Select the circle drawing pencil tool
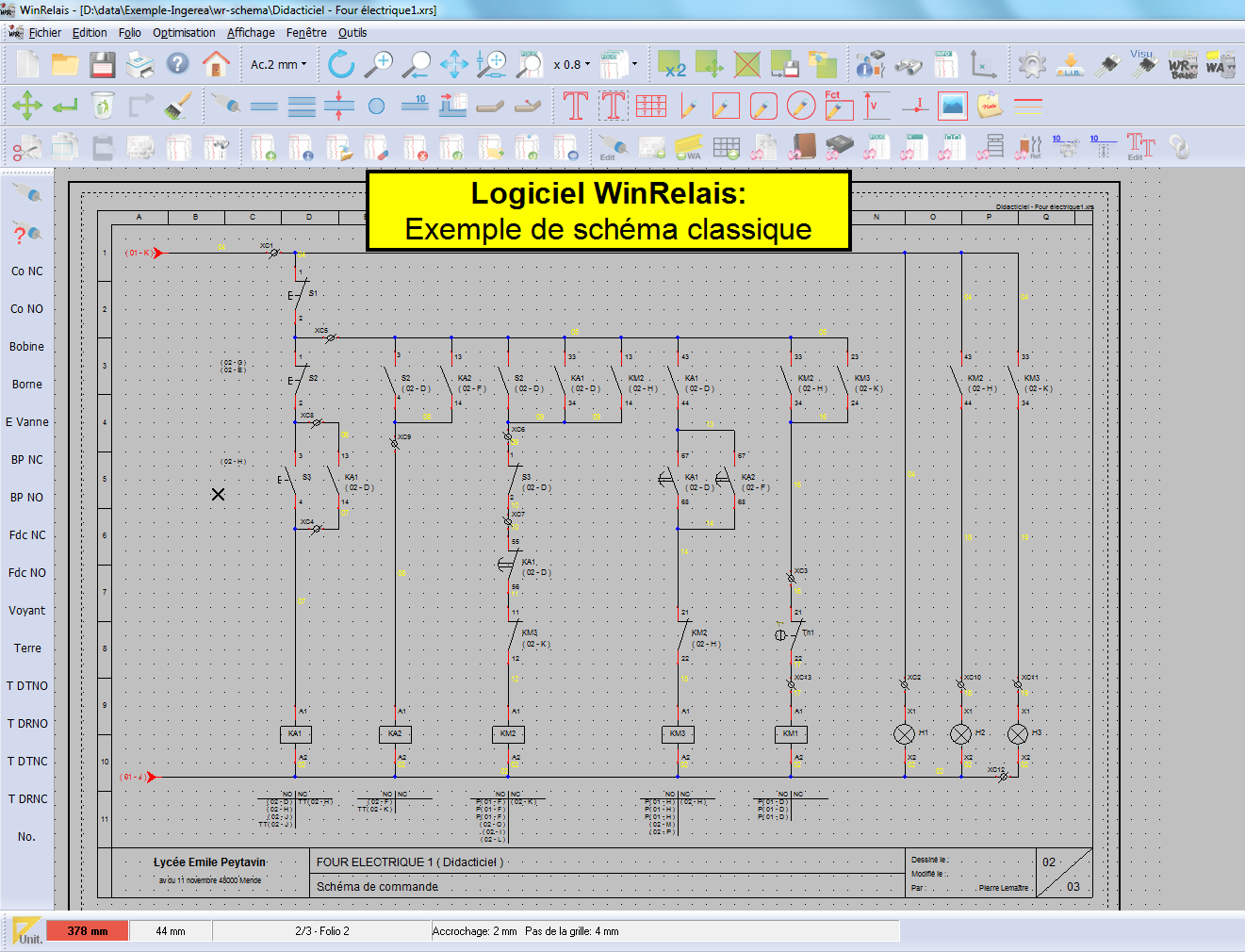1245x952 pixels. 801,106
